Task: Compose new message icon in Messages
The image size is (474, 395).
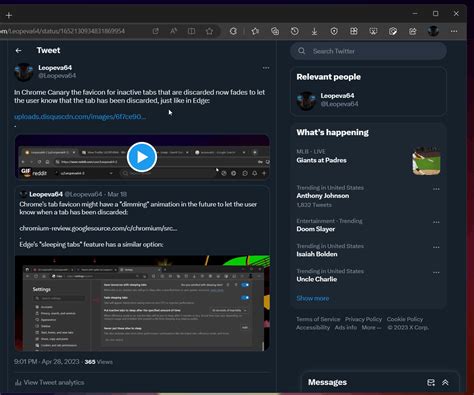Action: point(431,382)
